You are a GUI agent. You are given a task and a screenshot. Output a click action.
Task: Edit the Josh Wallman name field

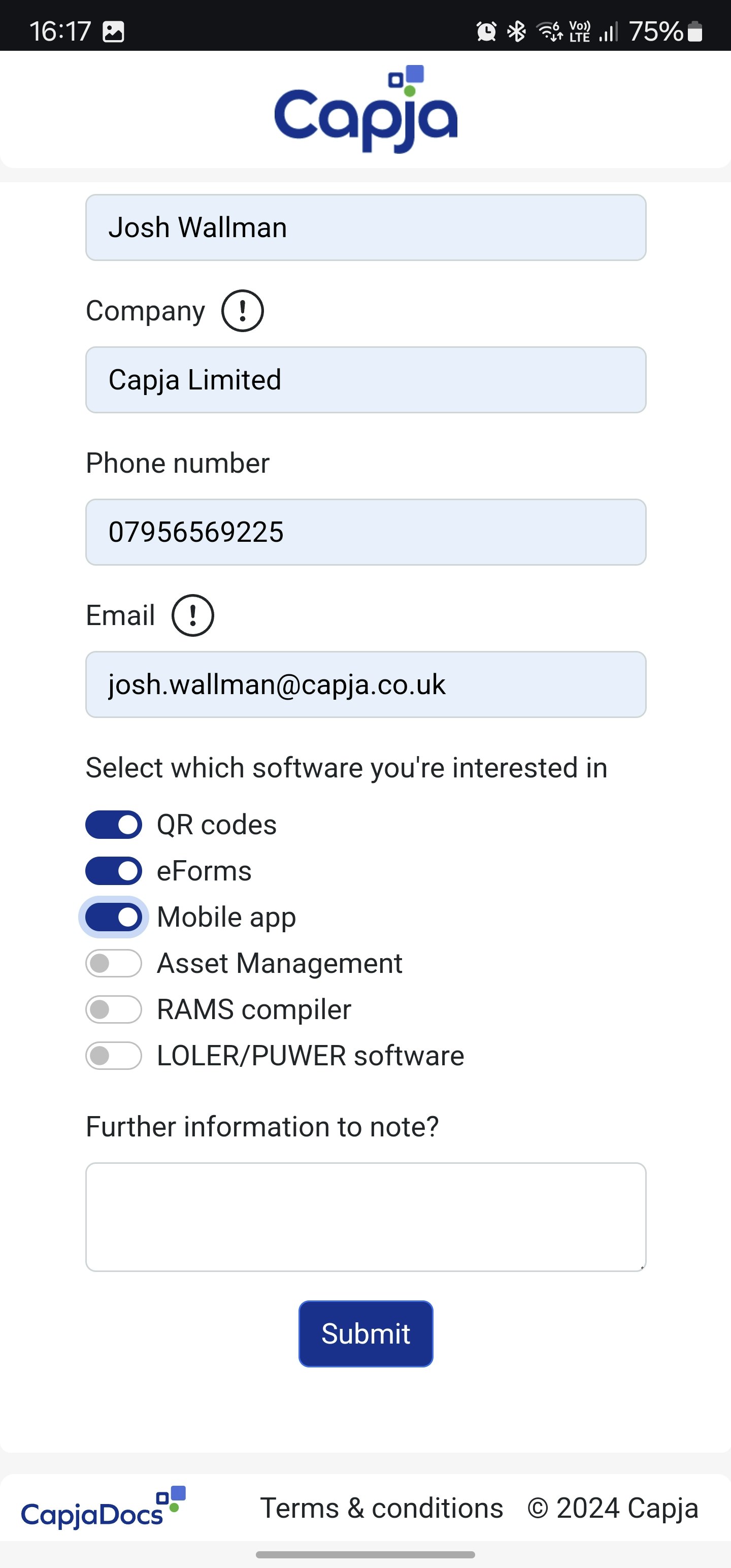pos(366,227)
